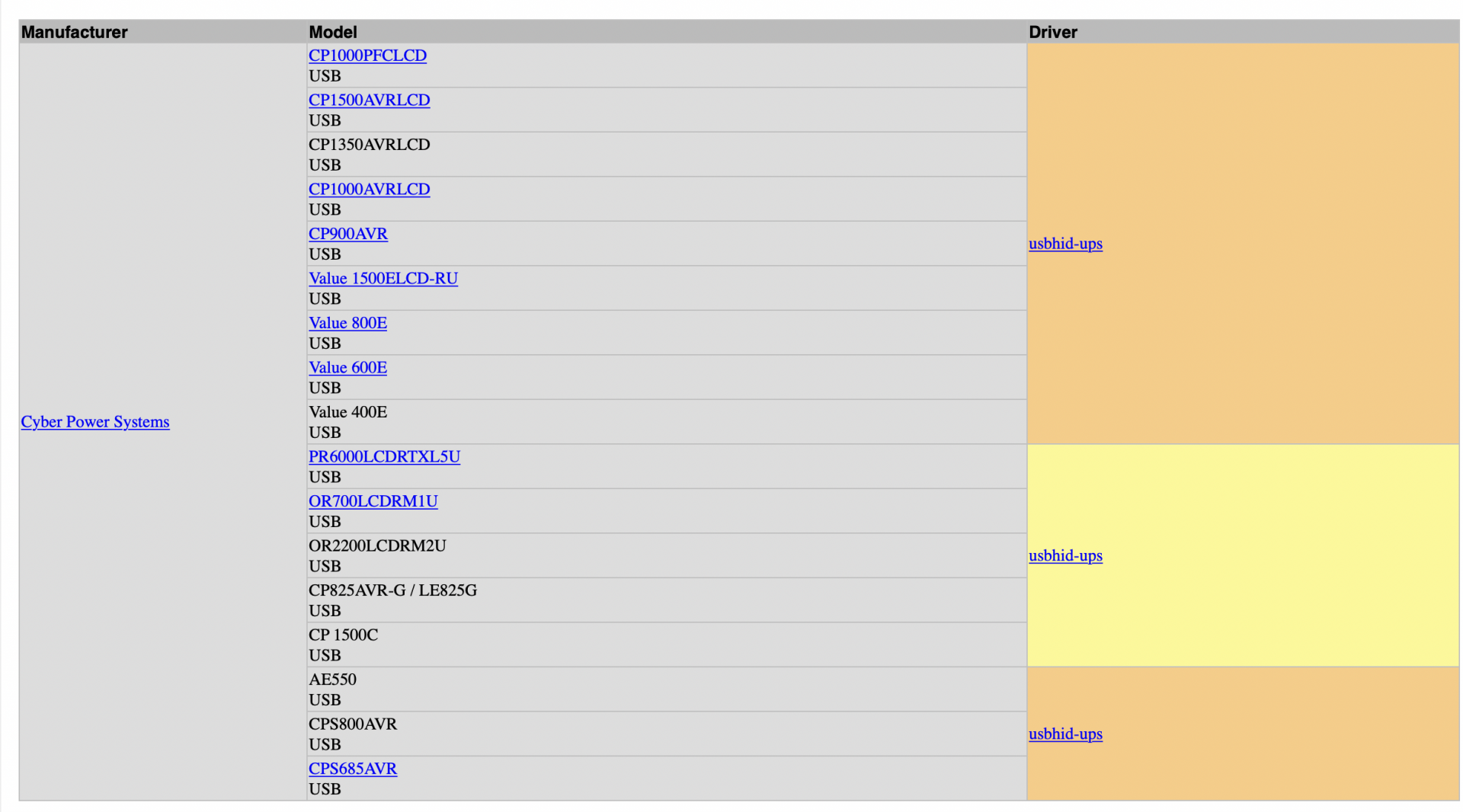
Task: Click USB text under OR2200LCDRM2U
Action: 325,566
